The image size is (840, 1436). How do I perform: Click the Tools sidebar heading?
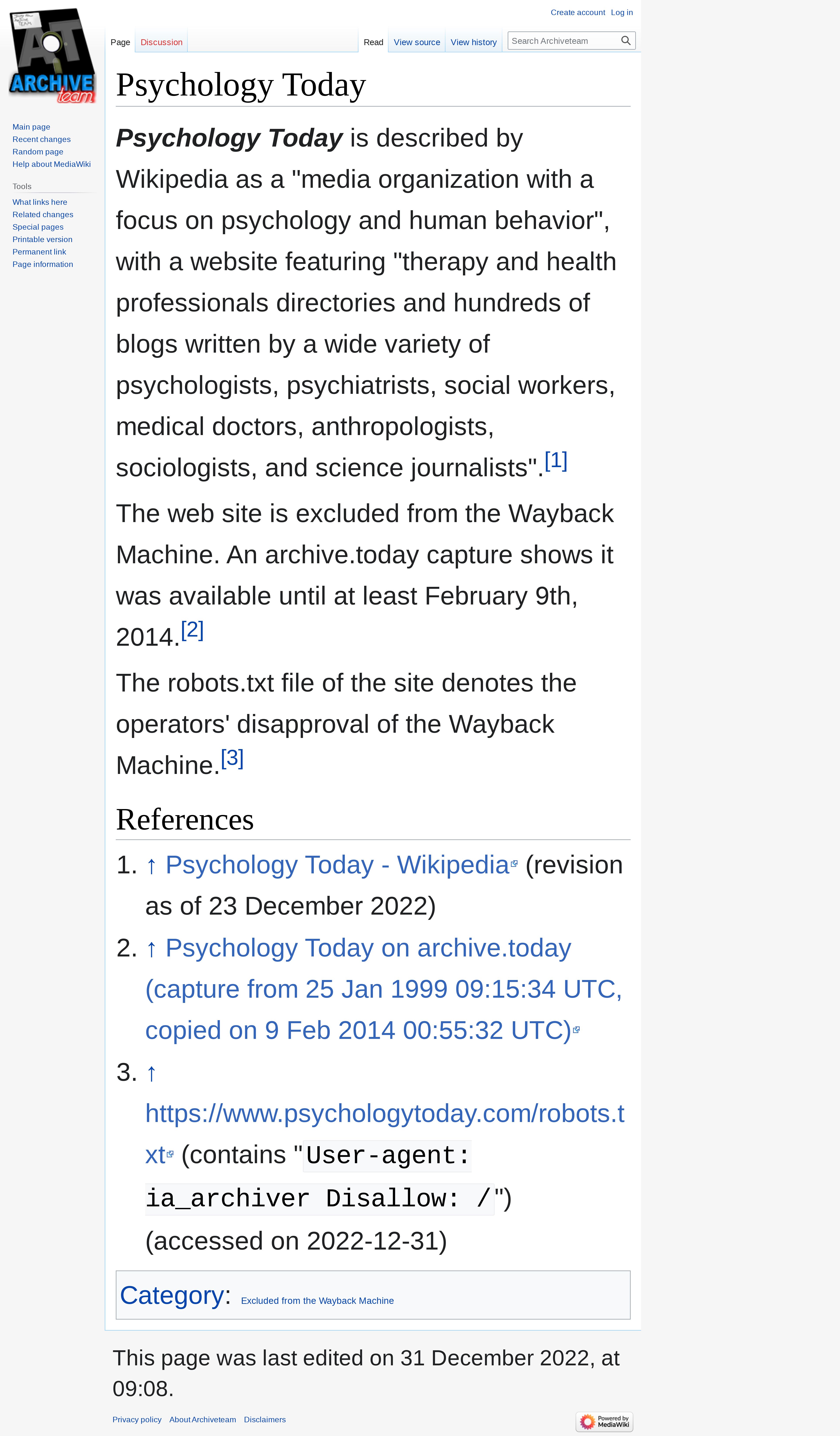(22, 186)
